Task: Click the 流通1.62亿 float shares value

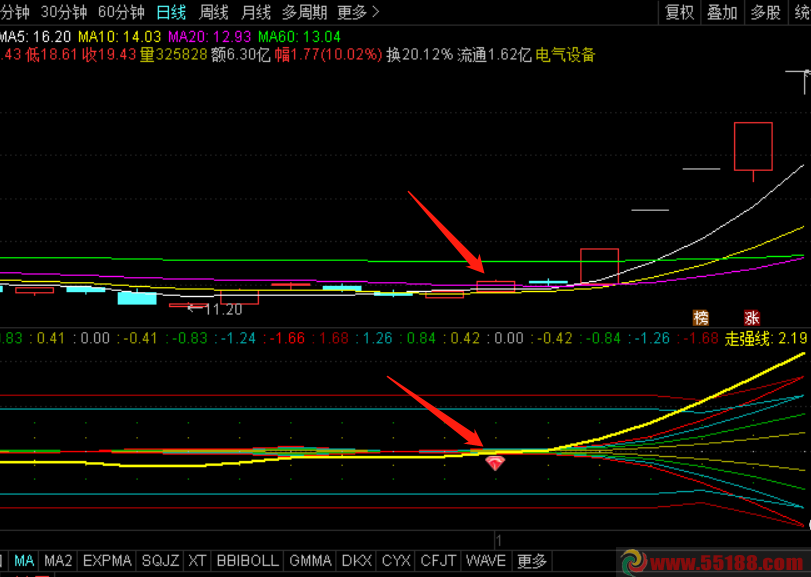Action: pyautogui.click(x=494, y=54)
